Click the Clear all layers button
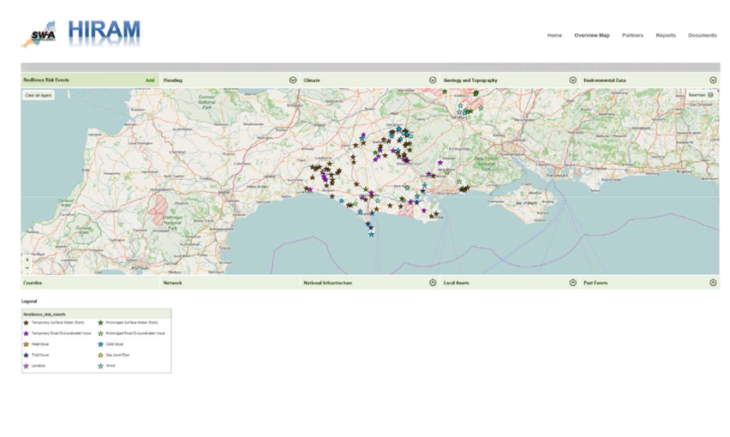 pyautogui.click(x=38, y=95)
